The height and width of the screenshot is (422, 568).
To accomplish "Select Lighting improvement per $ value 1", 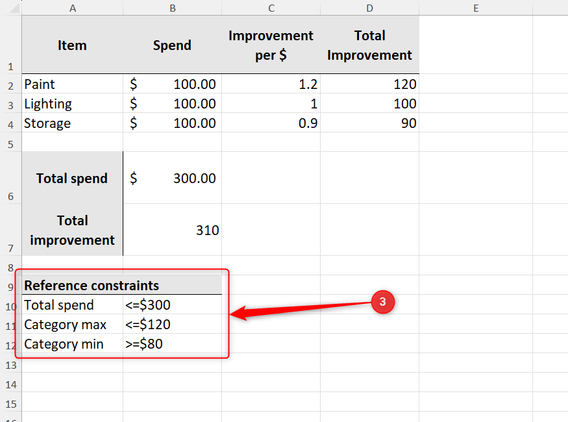I will click(271, 104).
